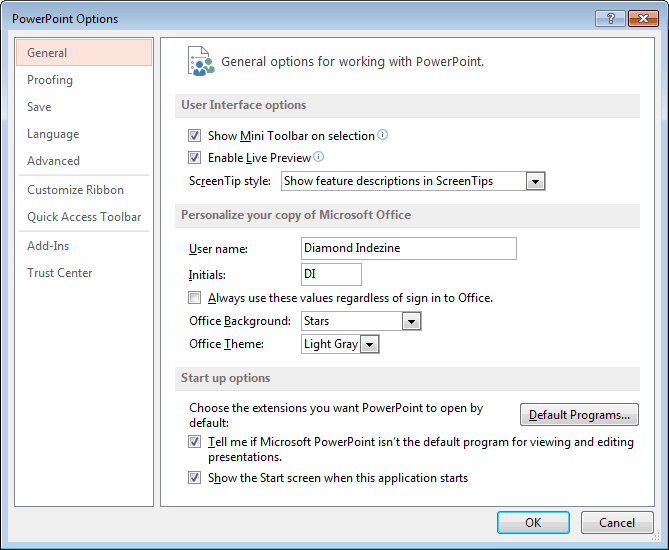669x550 pixels.
Task: Uncheck Show Mini Toolbar on selection
Action: point(195,136)
